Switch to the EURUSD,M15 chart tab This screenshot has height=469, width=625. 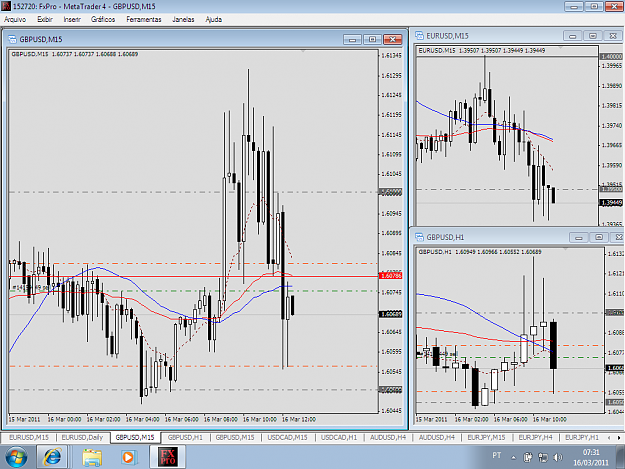tap(29, 437)
